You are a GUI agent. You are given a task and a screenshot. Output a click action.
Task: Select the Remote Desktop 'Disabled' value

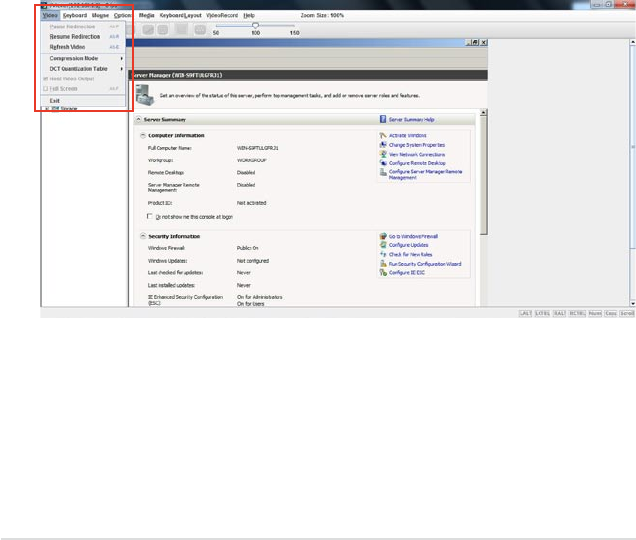tap(246, 172)
